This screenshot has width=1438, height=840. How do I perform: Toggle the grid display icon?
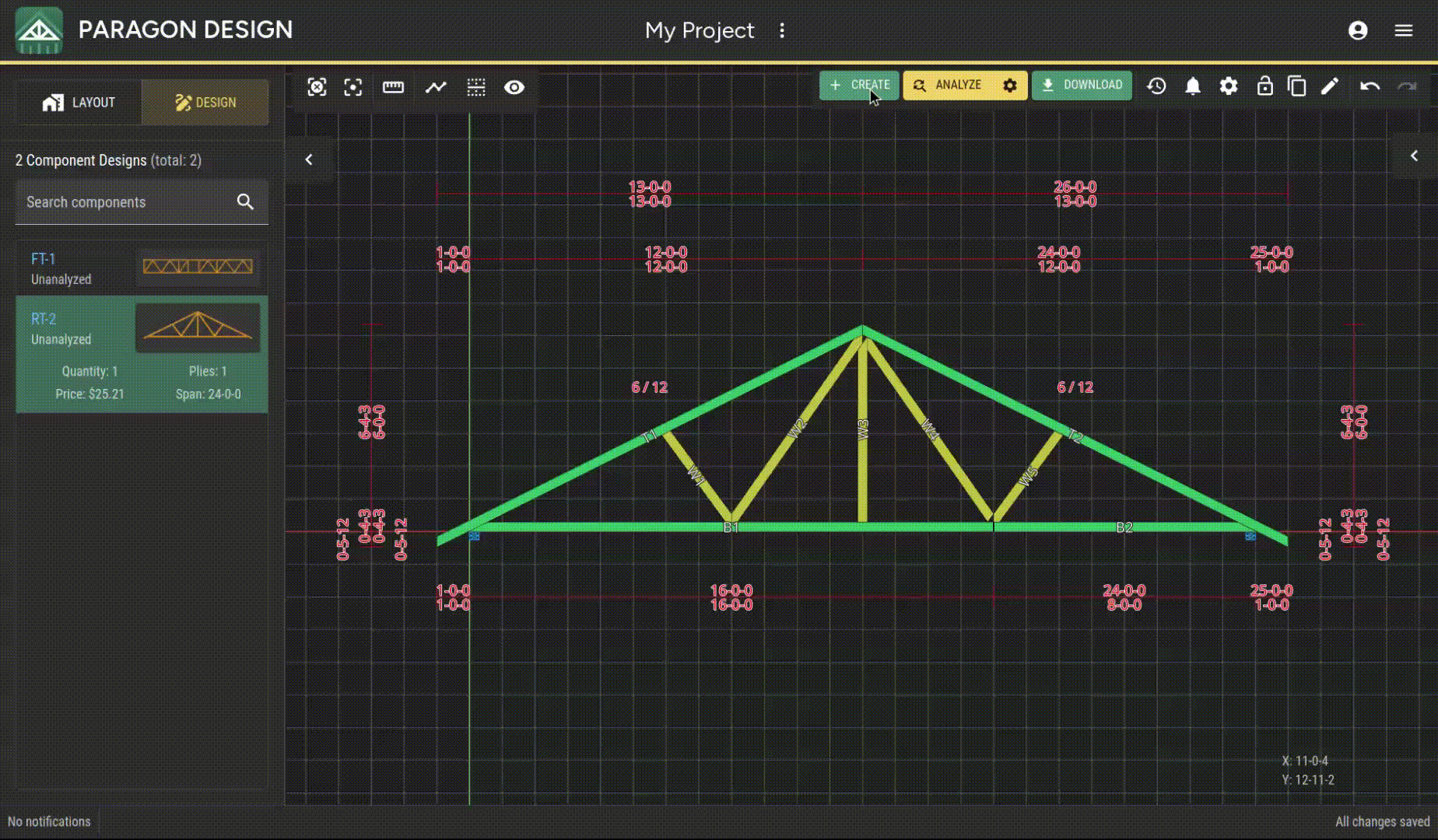tap(475, 87)
